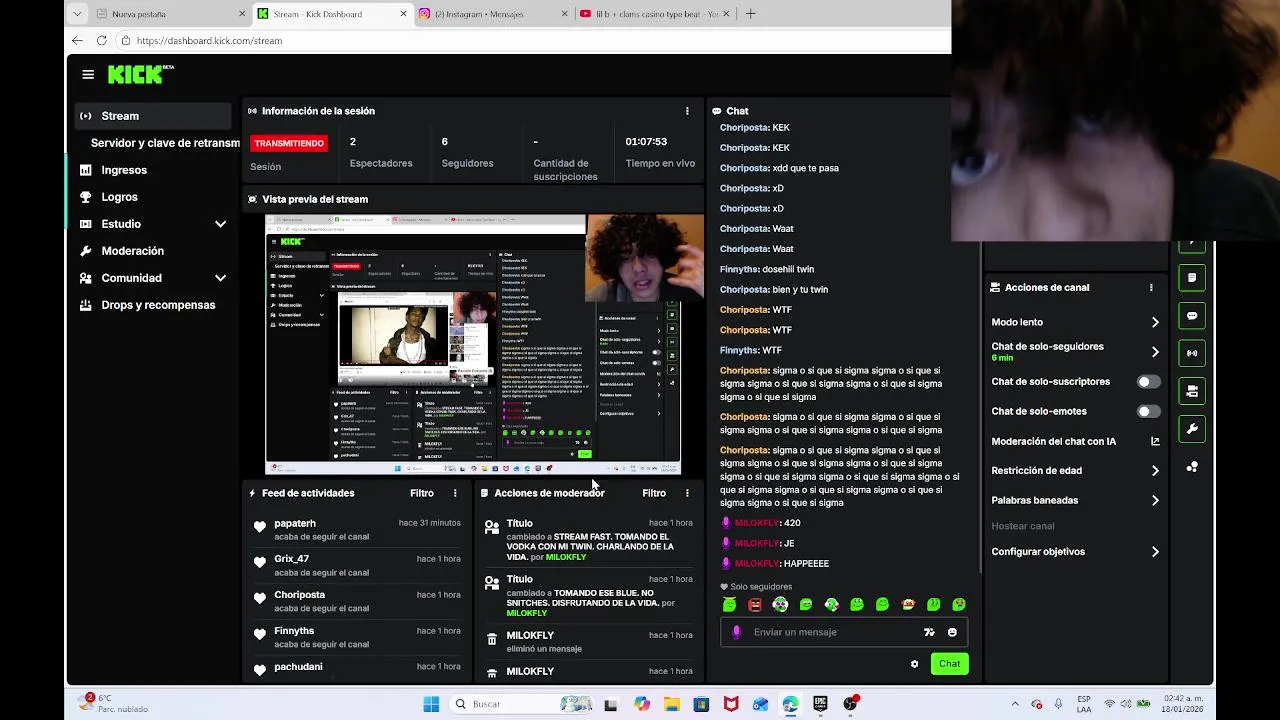Open McAfee from the taskbar
Screen dimensions: 1280x720
tap(731, 704)
